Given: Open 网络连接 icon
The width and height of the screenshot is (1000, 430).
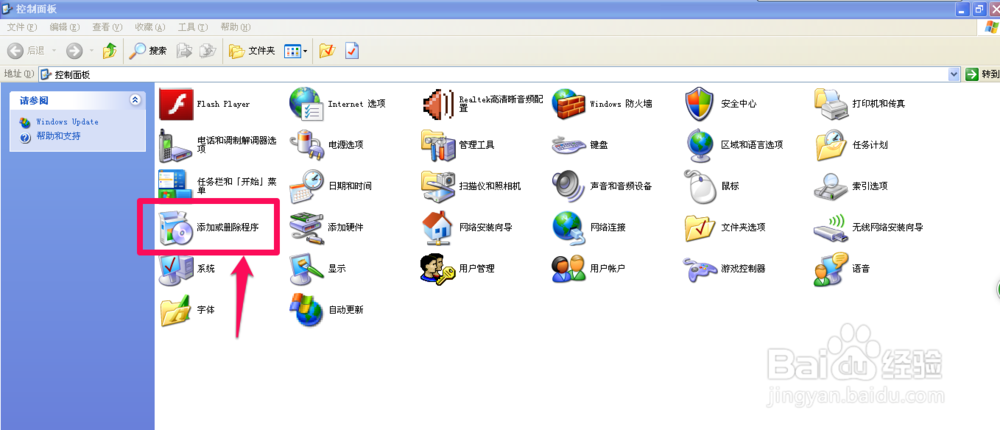Looking at the screenshot, I should [x=569, y=227].
